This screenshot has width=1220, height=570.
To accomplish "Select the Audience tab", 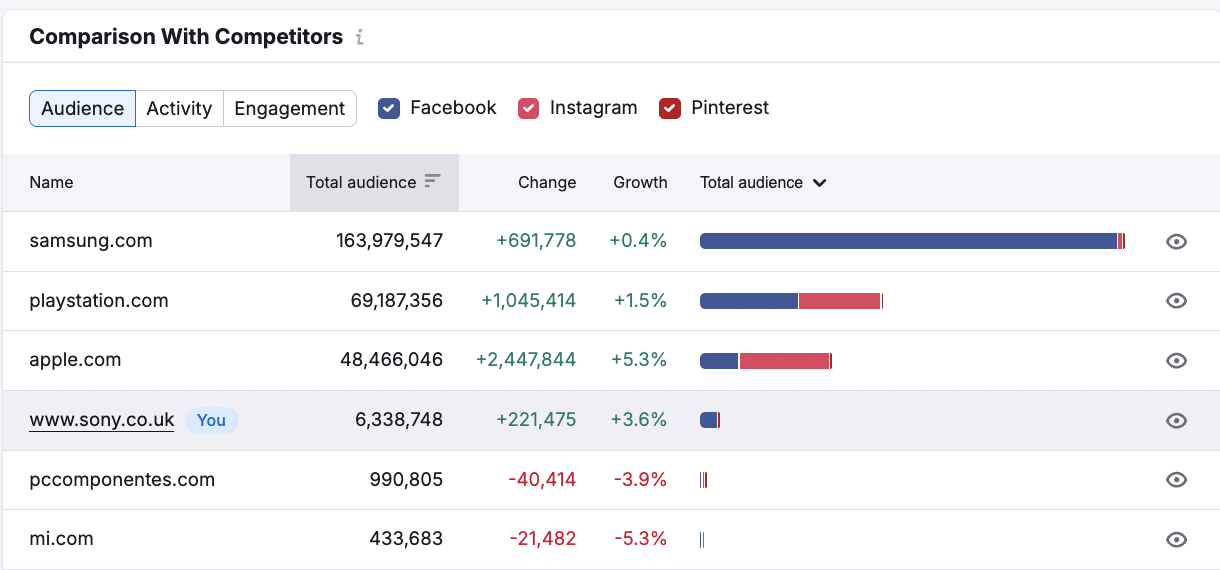I will tap(82, 108).
